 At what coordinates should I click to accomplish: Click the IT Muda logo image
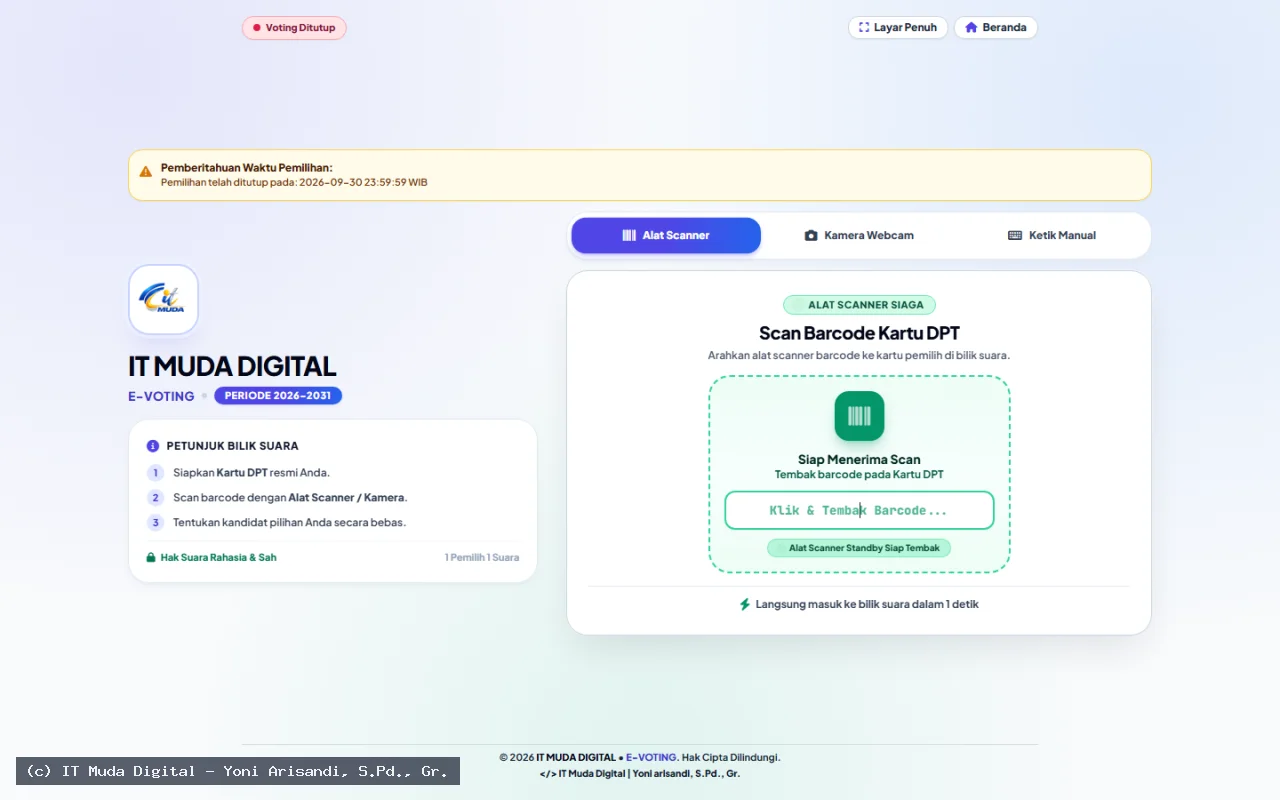163,299
